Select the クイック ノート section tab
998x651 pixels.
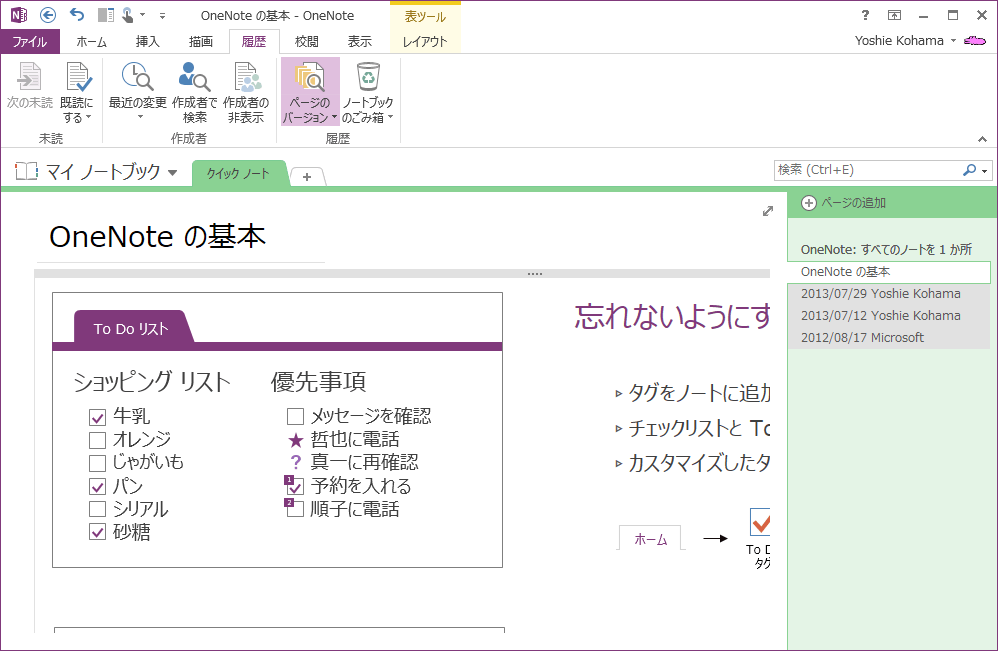point(238,173)
